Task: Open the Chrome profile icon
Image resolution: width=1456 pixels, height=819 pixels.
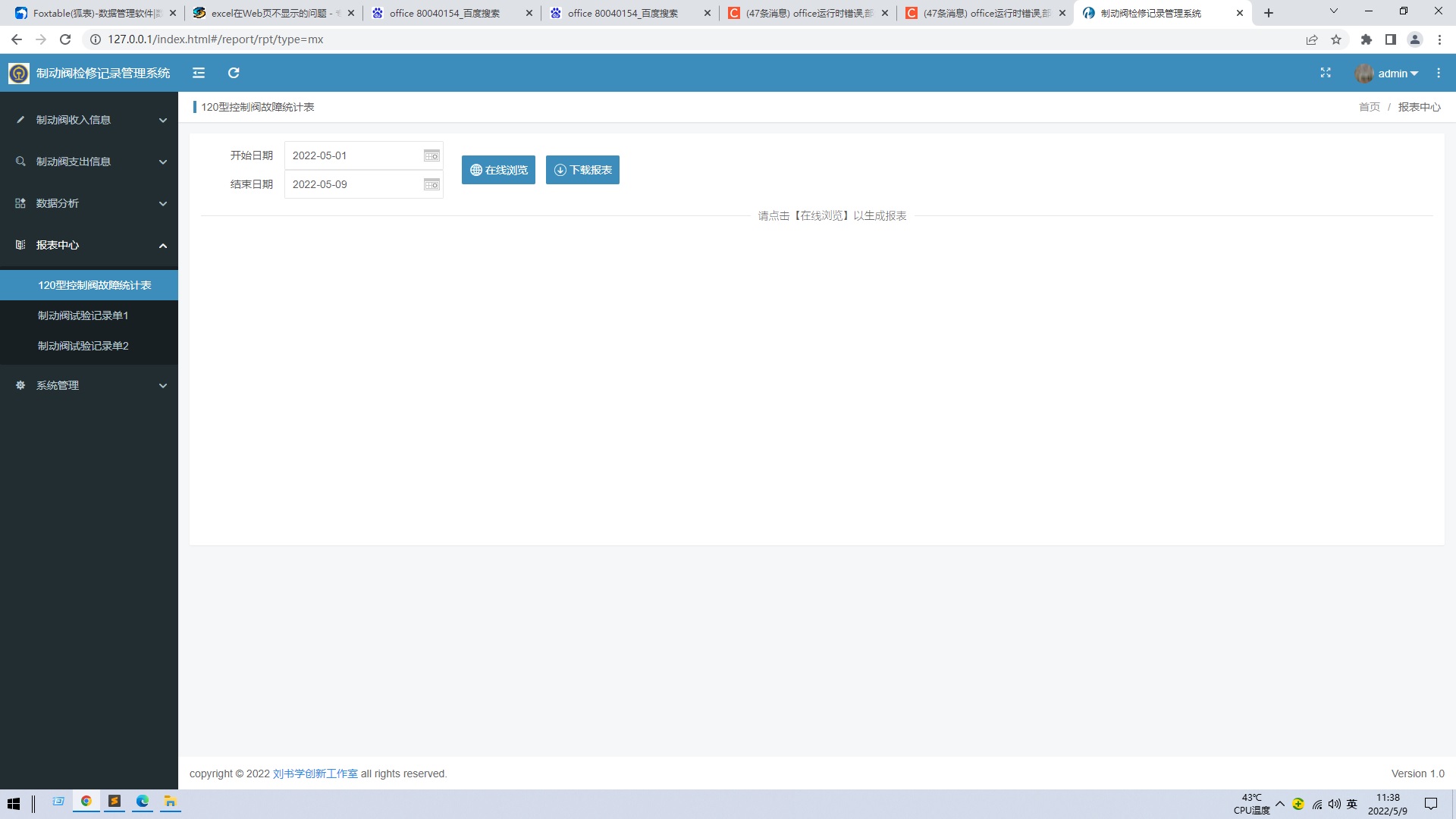Action: (x=1415, y=39)
